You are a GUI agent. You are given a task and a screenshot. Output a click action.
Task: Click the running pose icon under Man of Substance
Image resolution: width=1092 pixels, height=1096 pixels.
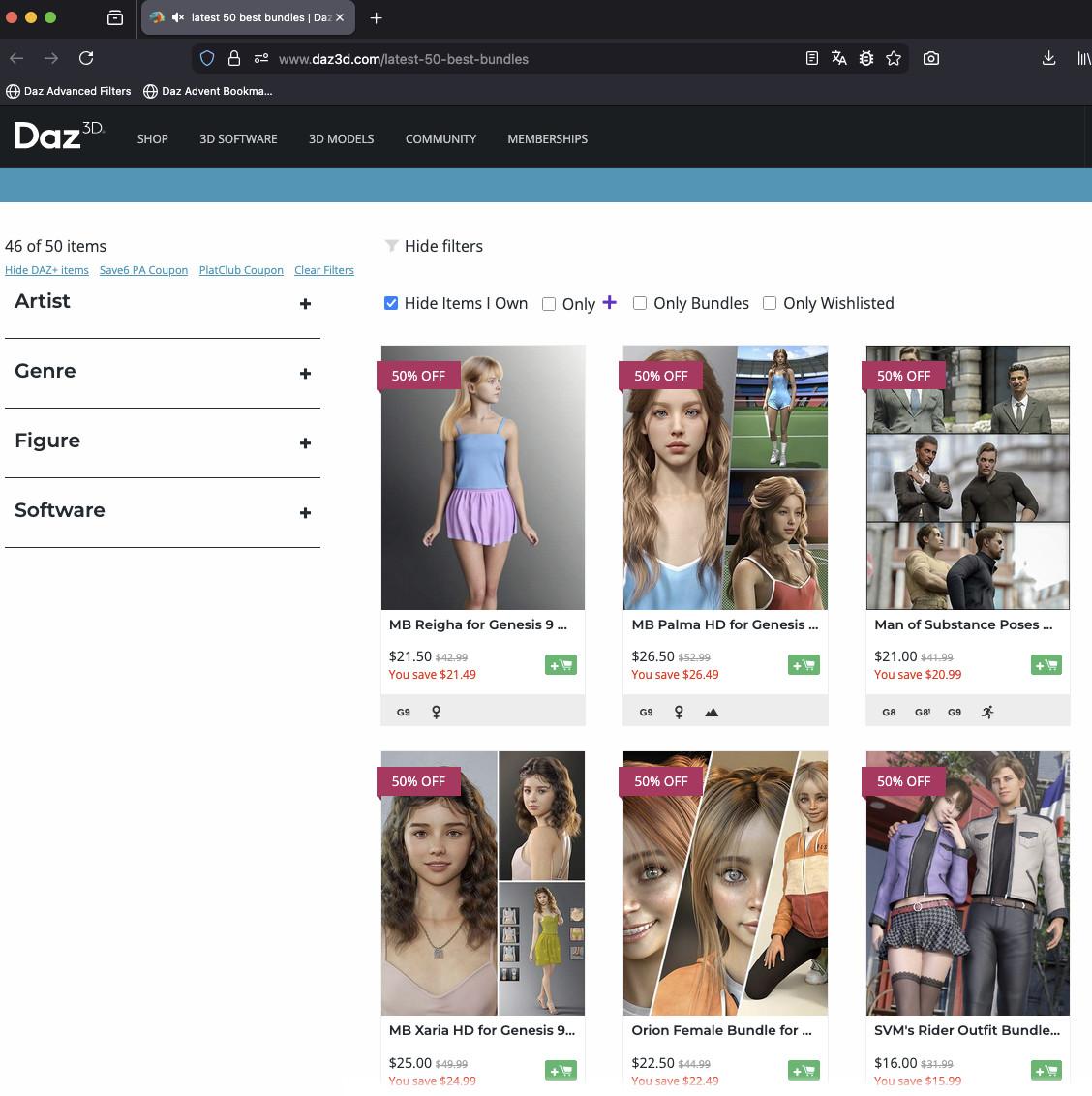[987, 713]
